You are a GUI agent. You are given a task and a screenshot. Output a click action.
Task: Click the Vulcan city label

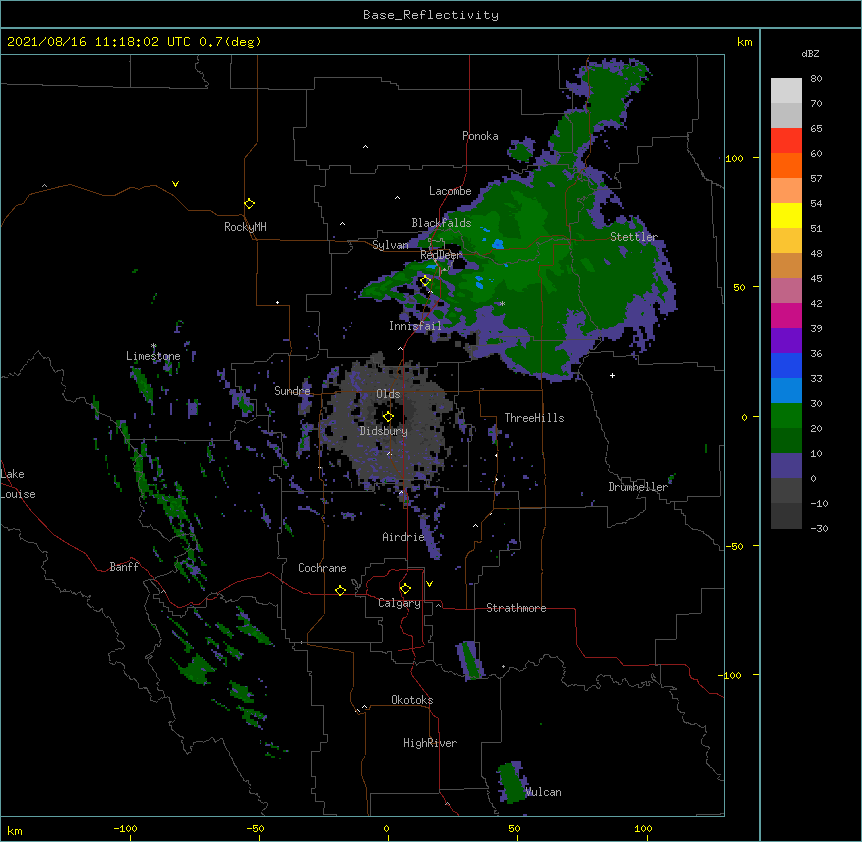[x=544, y=792]
